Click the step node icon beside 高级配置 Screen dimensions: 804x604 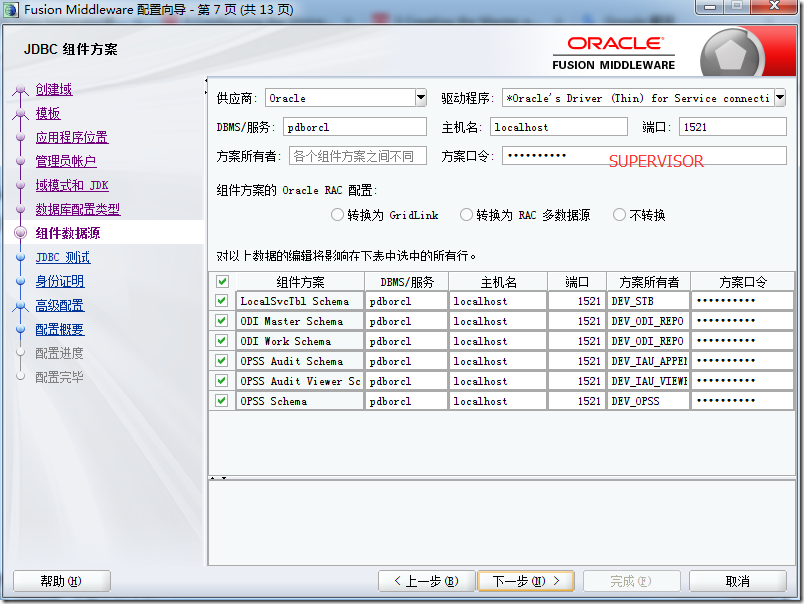pos(21,306)
